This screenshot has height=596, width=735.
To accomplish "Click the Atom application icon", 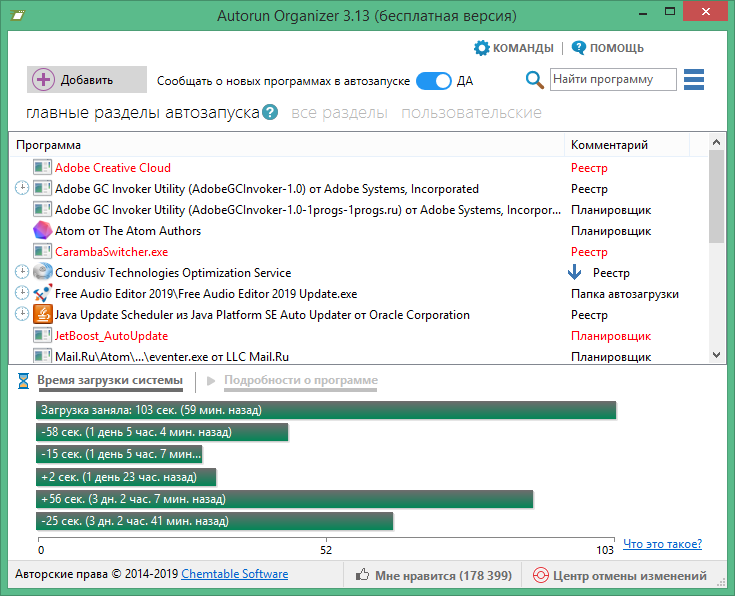I will (x=42, y=230).
